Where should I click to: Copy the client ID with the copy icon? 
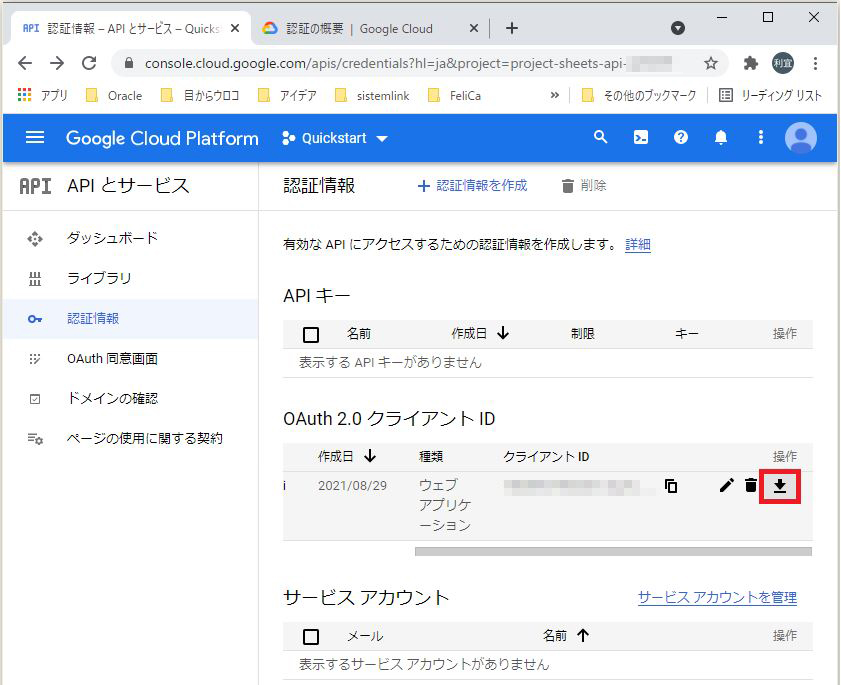(669, 484)
